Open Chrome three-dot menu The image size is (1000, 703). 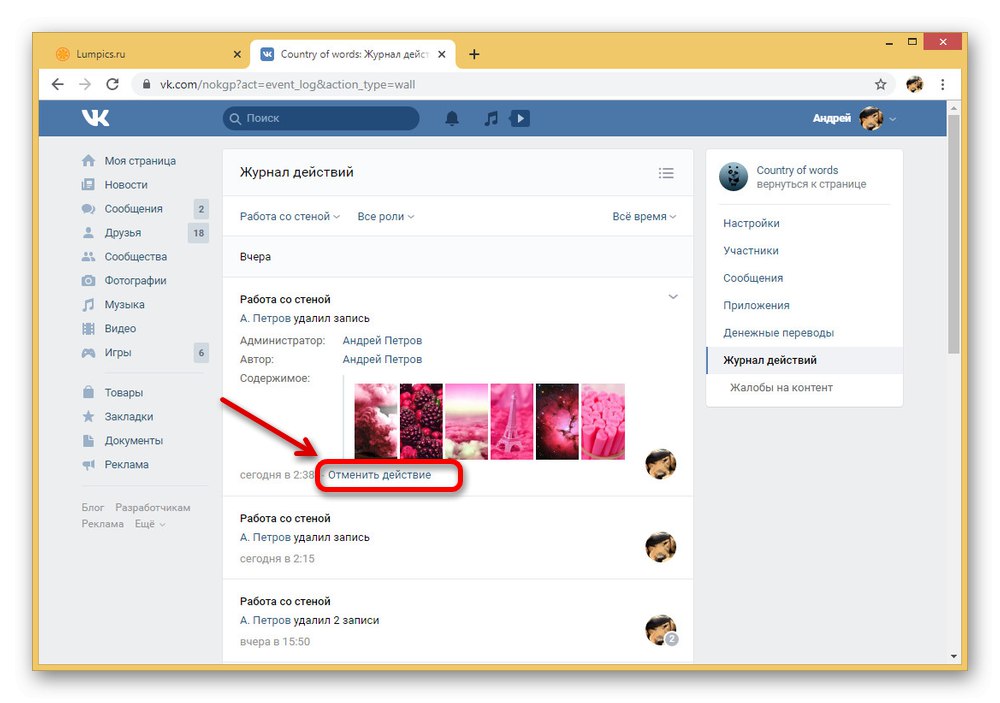click(x=943, y=84)
